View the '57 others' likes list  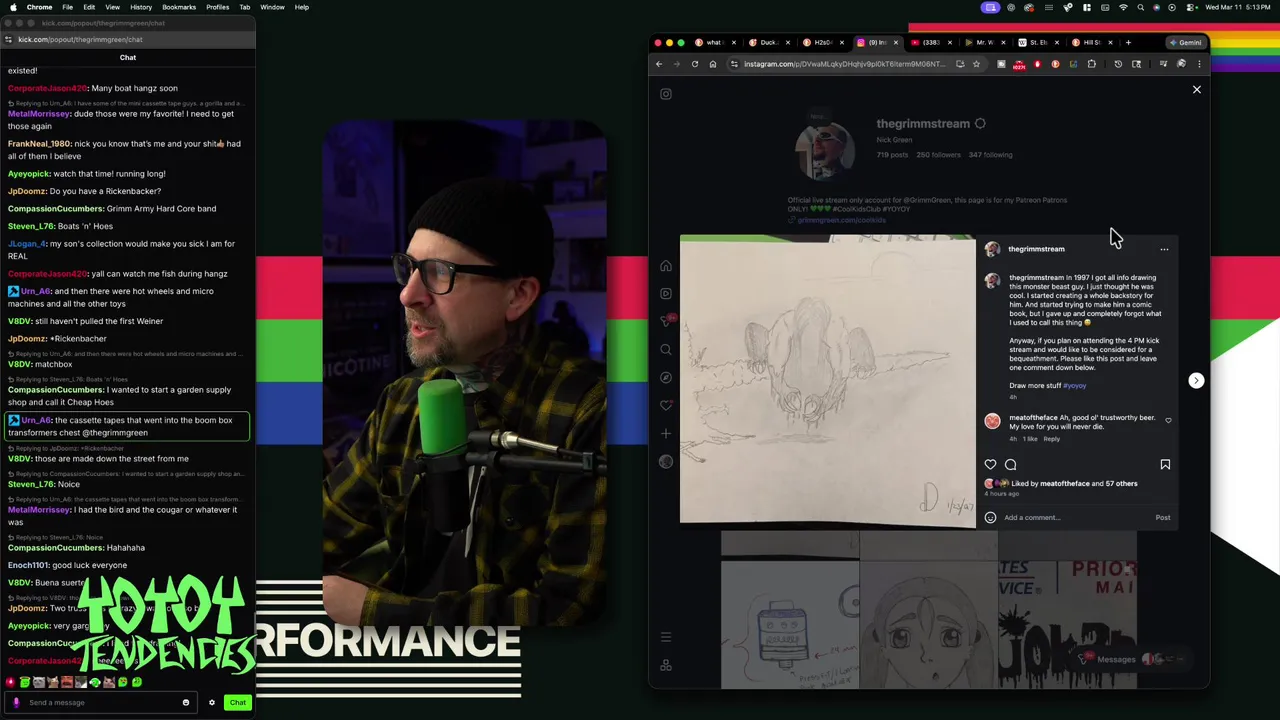1121,484
